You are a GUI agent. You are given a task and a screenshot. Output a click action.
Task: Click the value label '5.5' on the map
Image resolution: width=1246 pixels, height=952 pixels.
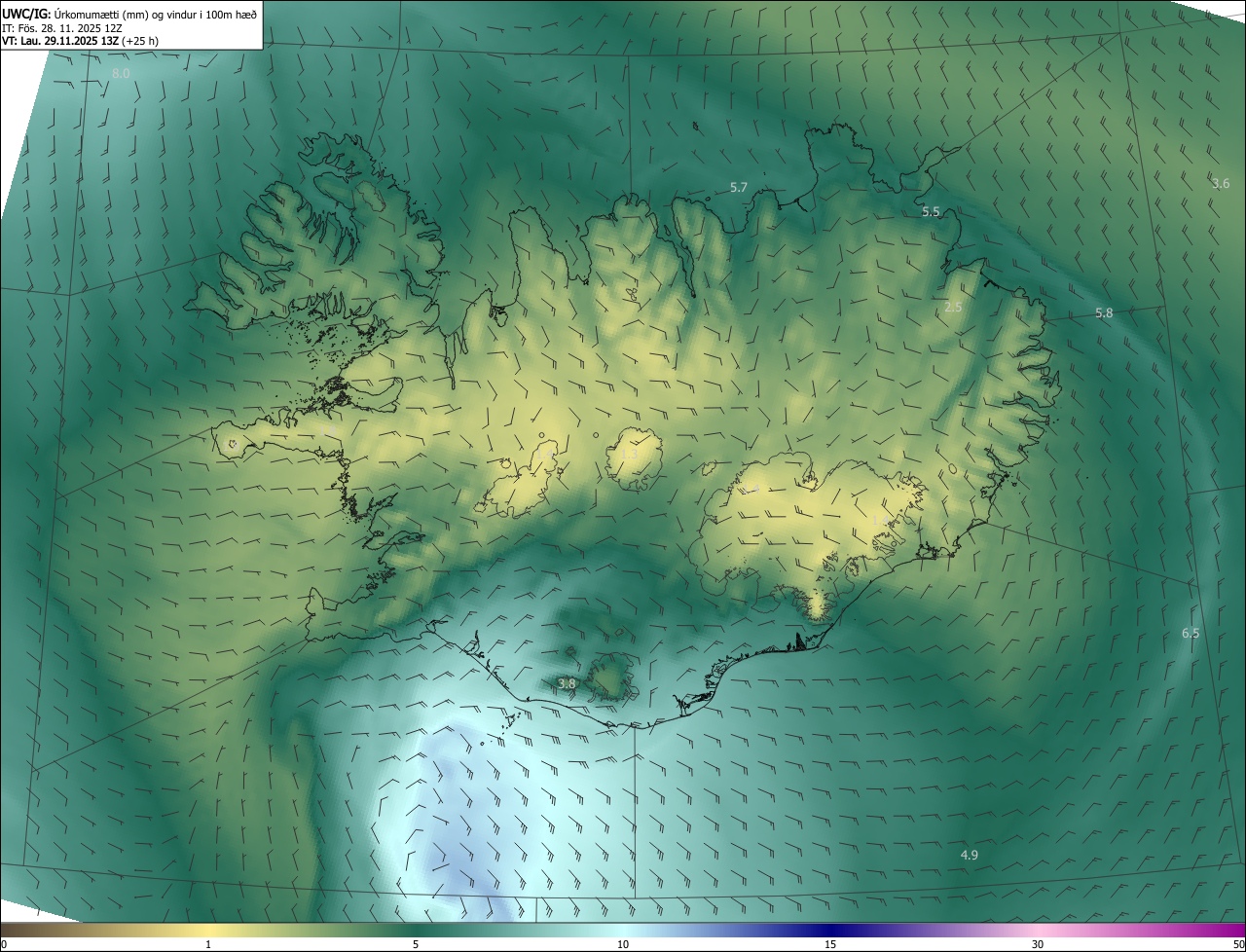931,211
